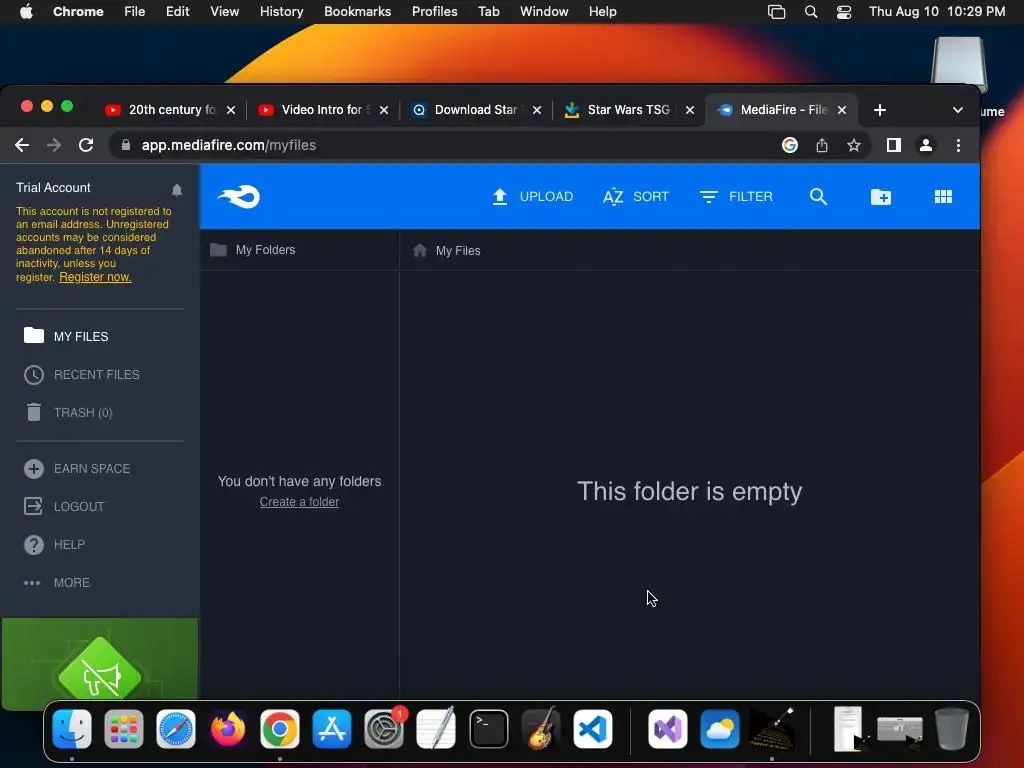Open Visual Studio purple icon in Dock
This screenshot has width=1024, height=768.
(667, 729)
